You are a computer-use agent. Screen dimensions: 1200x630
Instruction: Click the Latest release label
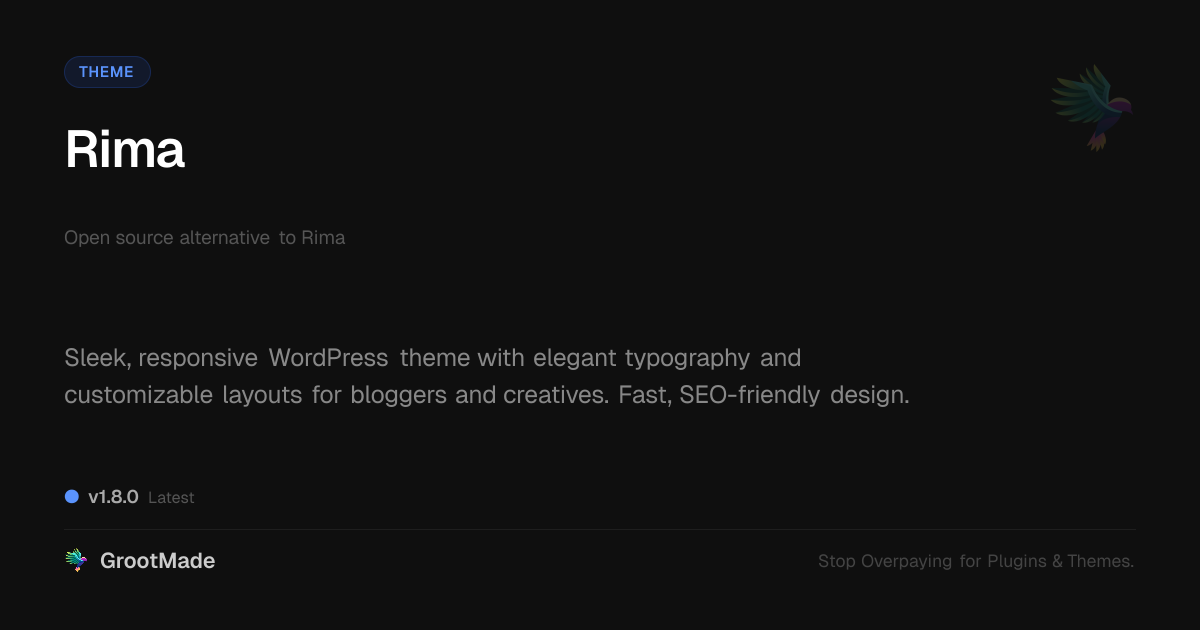point(171,498)
